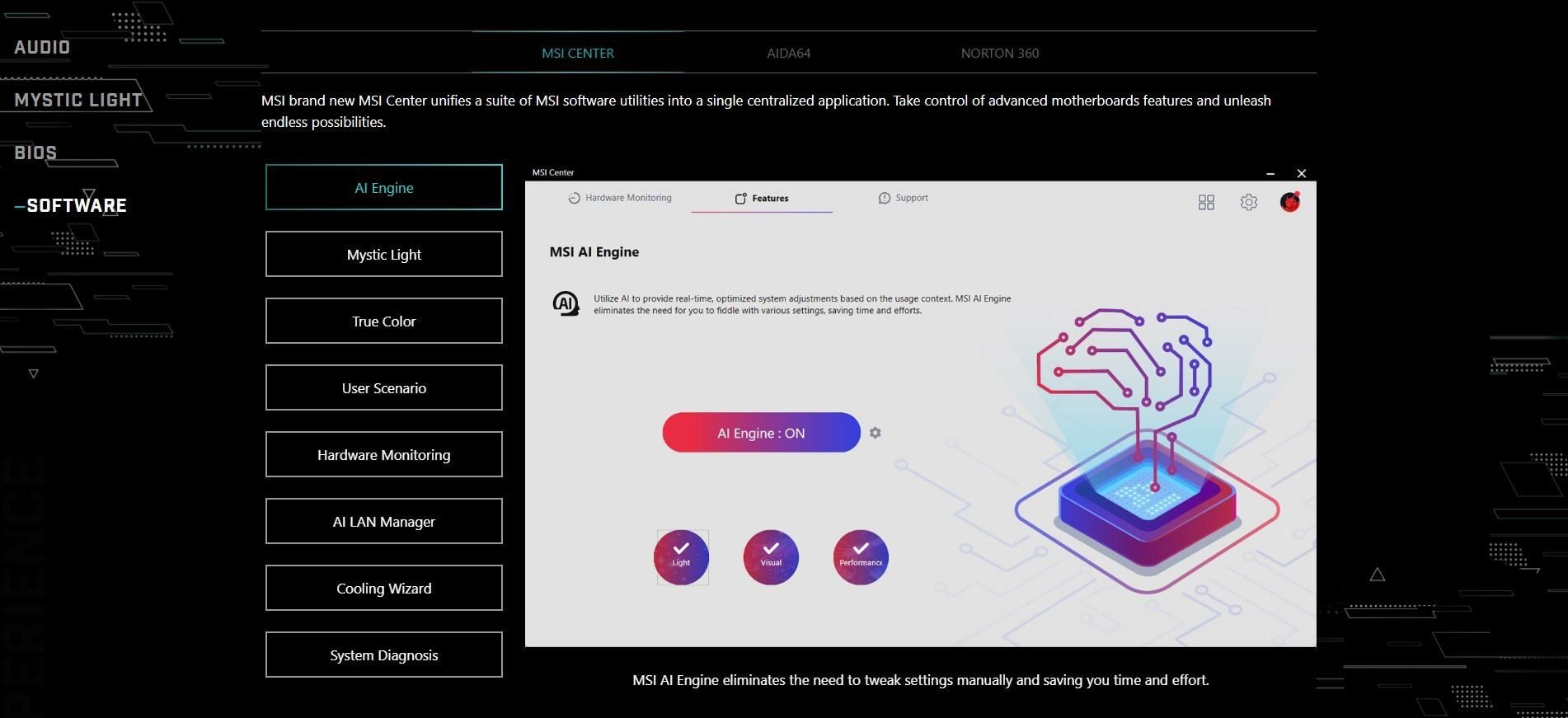This screenshot has height=718, width=1568.
Task: Toggle the Performance checkmark option
Action: [x=861, y=557]
